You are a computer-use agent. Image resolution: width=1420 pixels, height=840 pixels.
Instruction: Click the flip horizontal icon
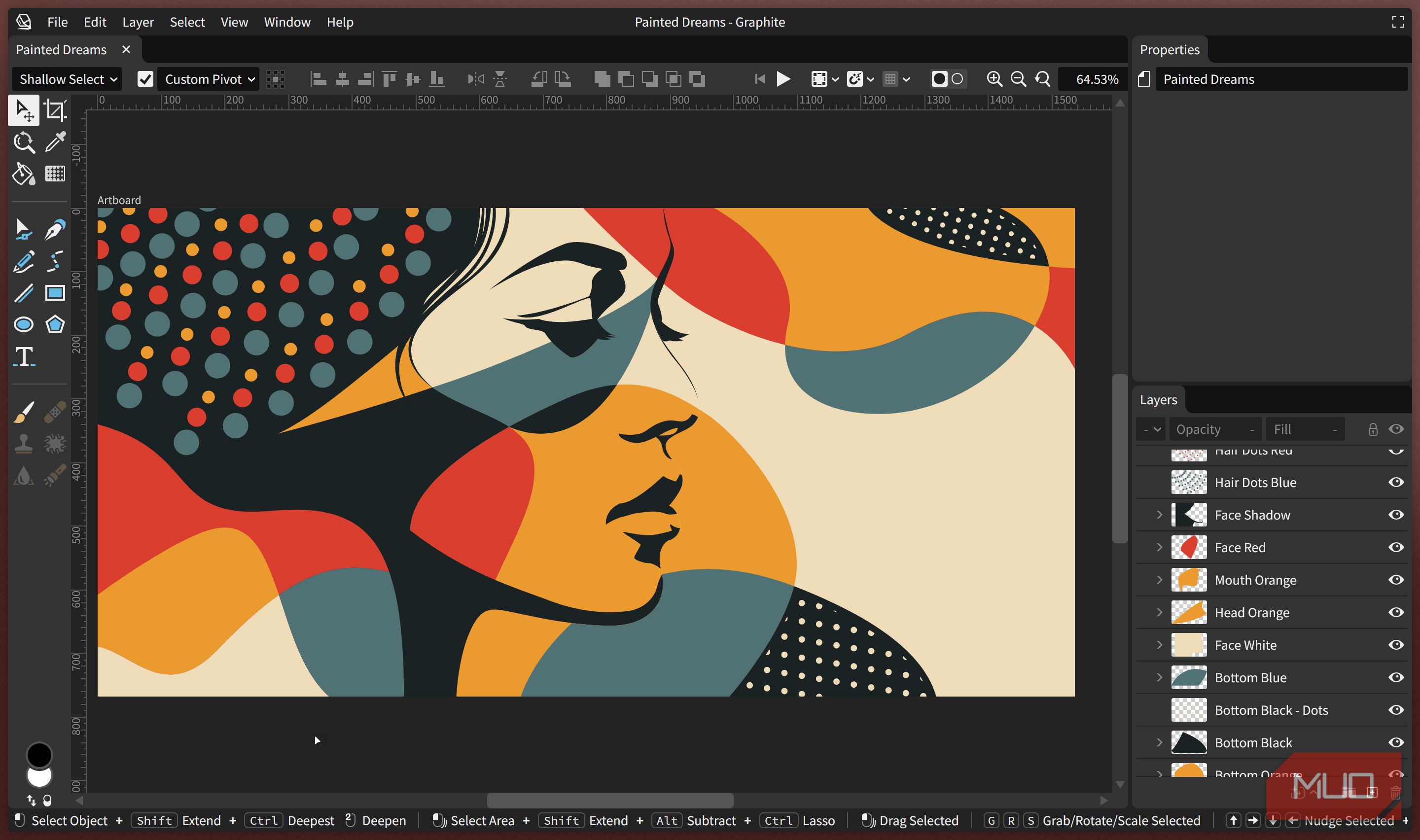[x=476, y=79]
